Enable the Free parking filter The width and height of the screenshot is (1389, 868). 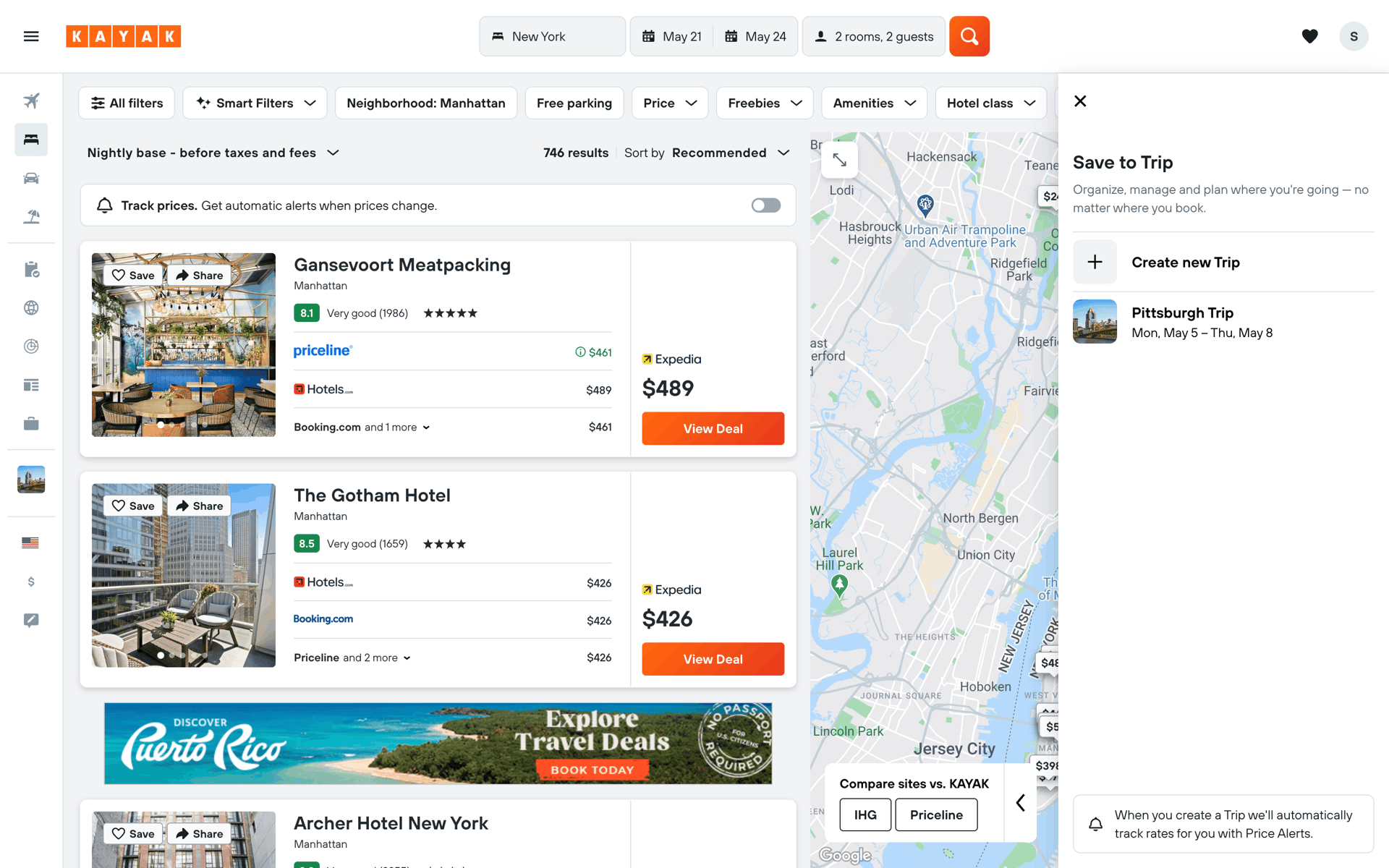(x=574, y=103)
